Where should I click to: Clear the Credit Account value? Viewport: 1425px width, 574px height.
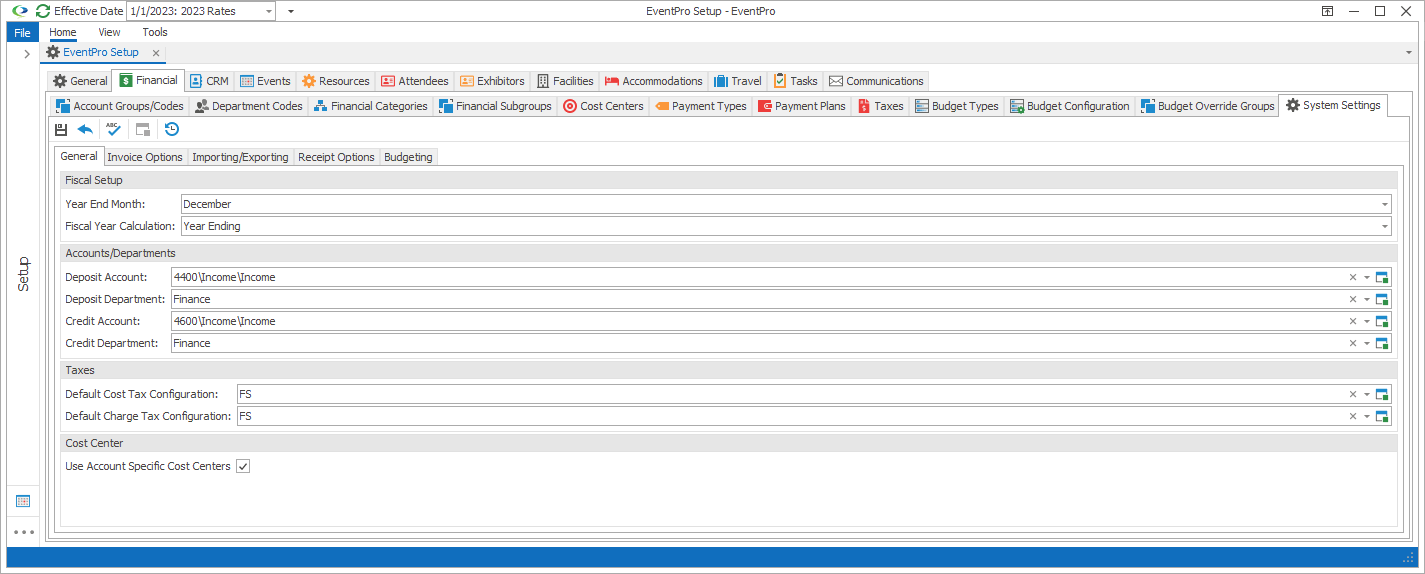[x=1353, y=321]
